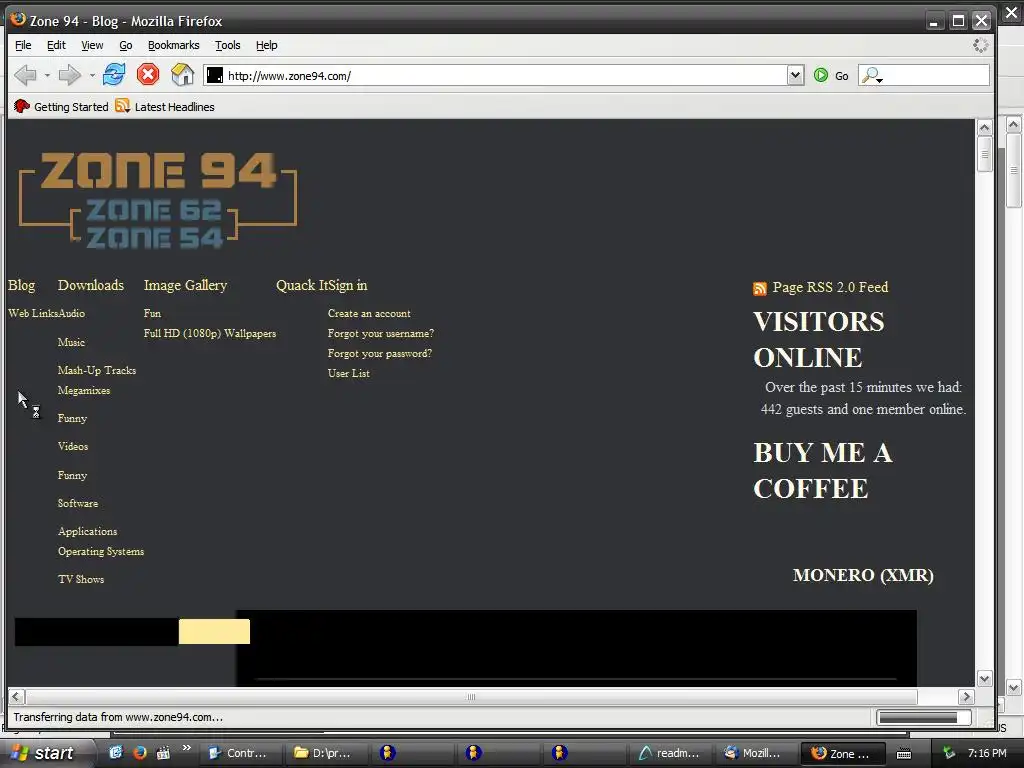Open the Software link
The width and height of the screenshot is (1024, 768).
78,504
